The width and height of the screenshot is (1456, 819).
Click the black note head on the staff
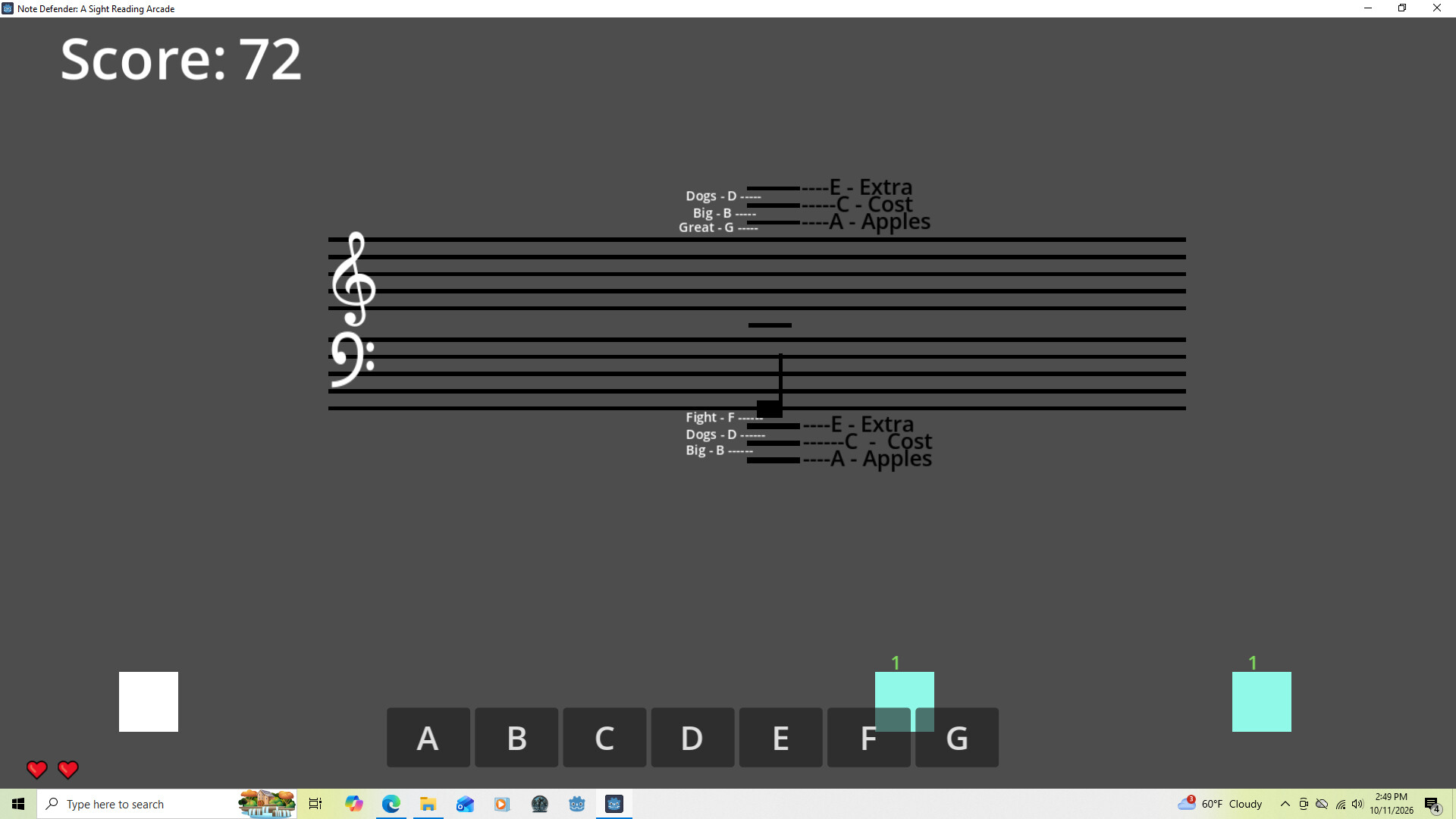coord(769,409)
